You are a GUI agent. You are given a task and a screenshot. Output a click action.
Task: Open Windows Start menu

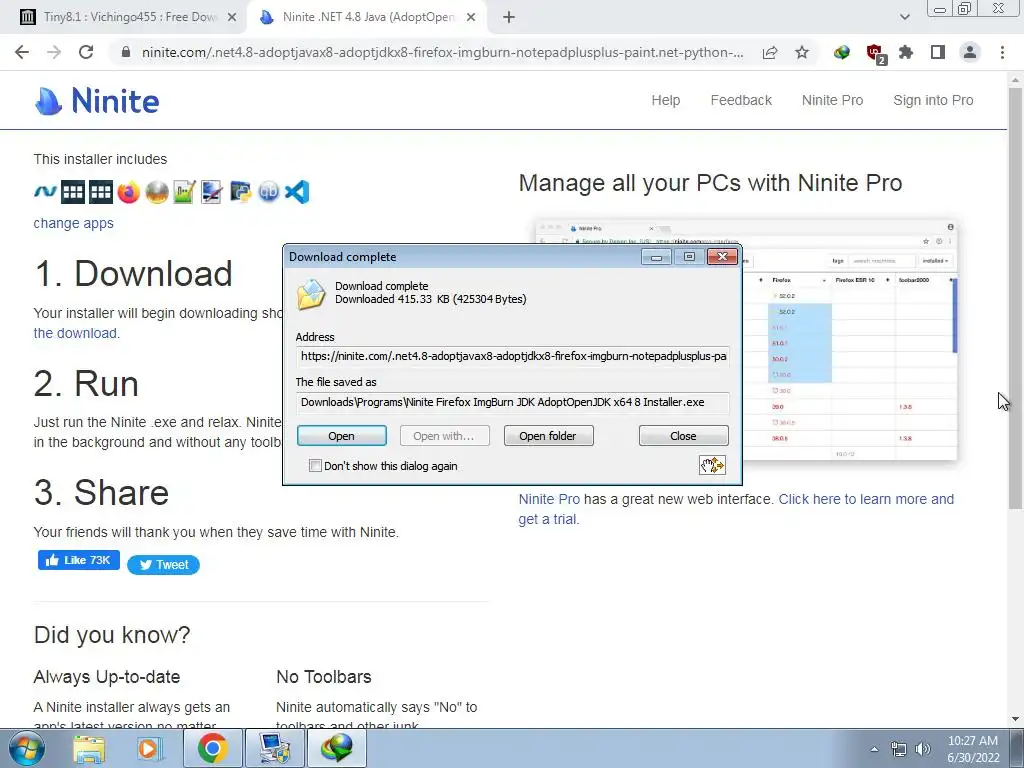click(27, 748)
